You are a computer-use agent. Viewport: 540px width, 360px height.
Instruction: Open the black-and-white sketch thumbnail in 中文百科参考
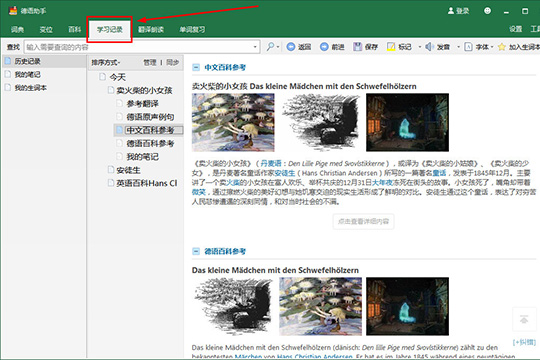320,122
